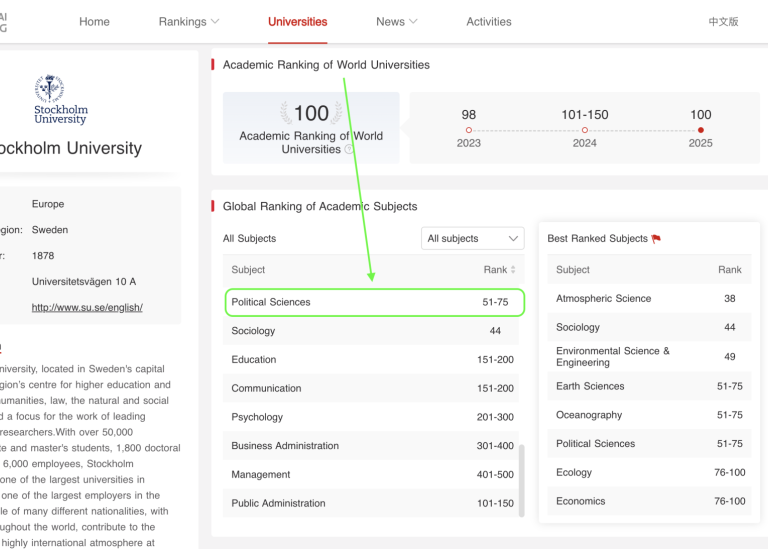Screen dimensions: 768x549
Task: Select the Political Sciences row in All Subjects
Action: 374,302
